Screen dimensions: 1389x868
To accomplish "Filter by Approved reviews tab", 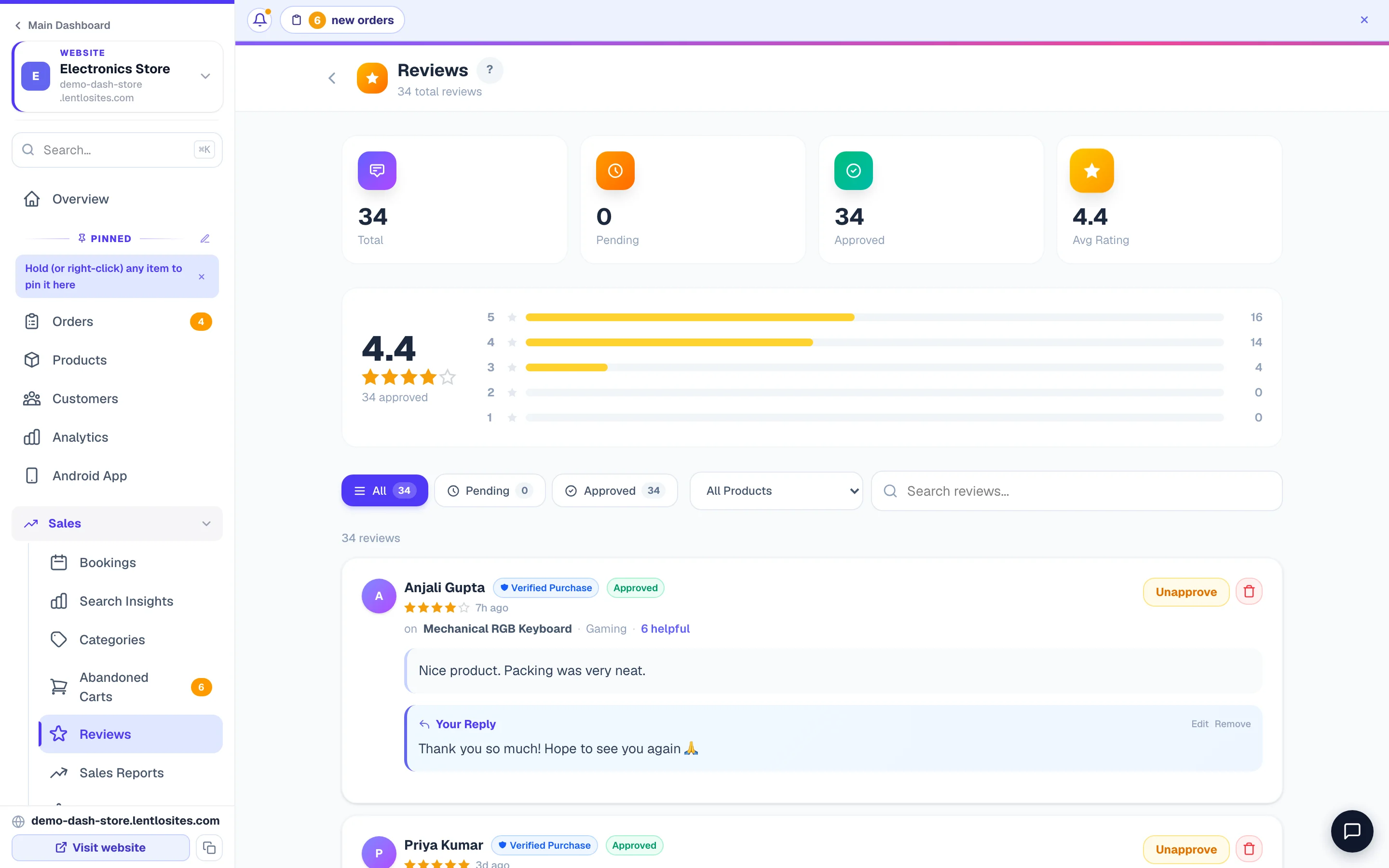I will (x=615, y=490).
